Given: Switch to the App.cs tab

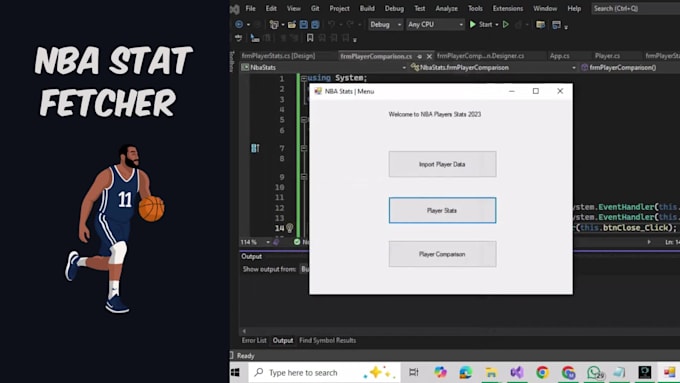Looking at the screenshot, I should point(559,56).
